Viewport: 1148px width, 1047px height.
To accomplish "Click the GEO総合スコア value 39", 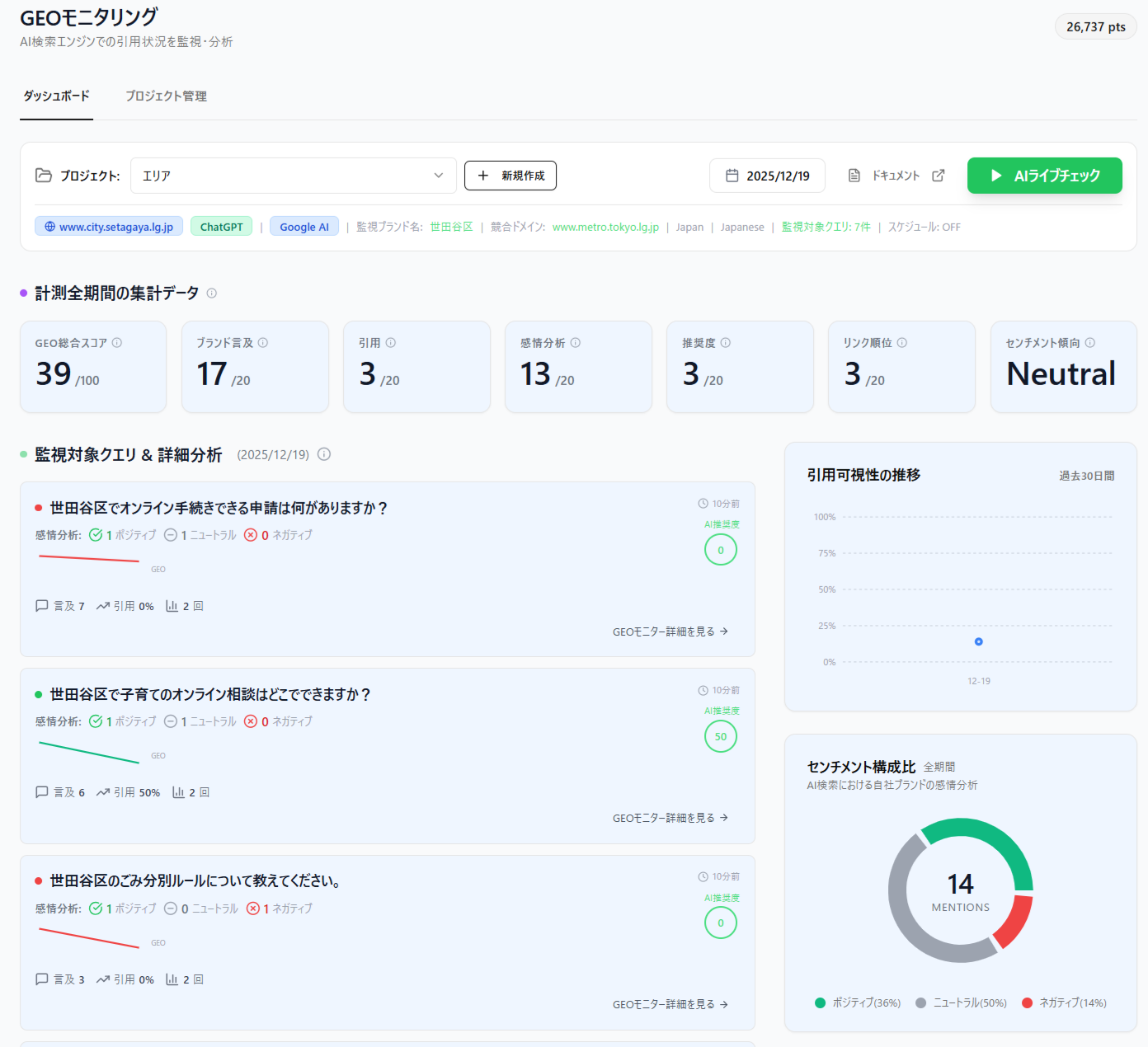I will pyautogui.click(x=54, y=374).
